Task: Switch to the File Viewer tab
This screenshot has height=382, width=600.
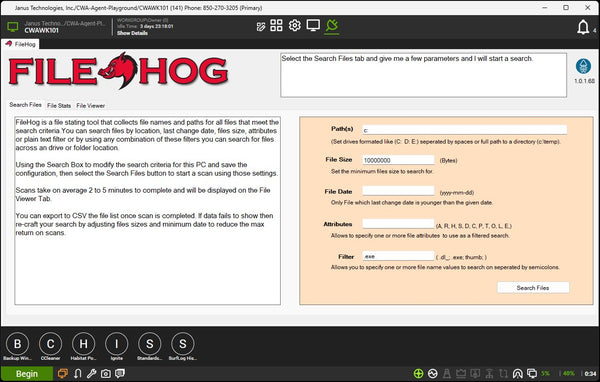Action: 90,105
